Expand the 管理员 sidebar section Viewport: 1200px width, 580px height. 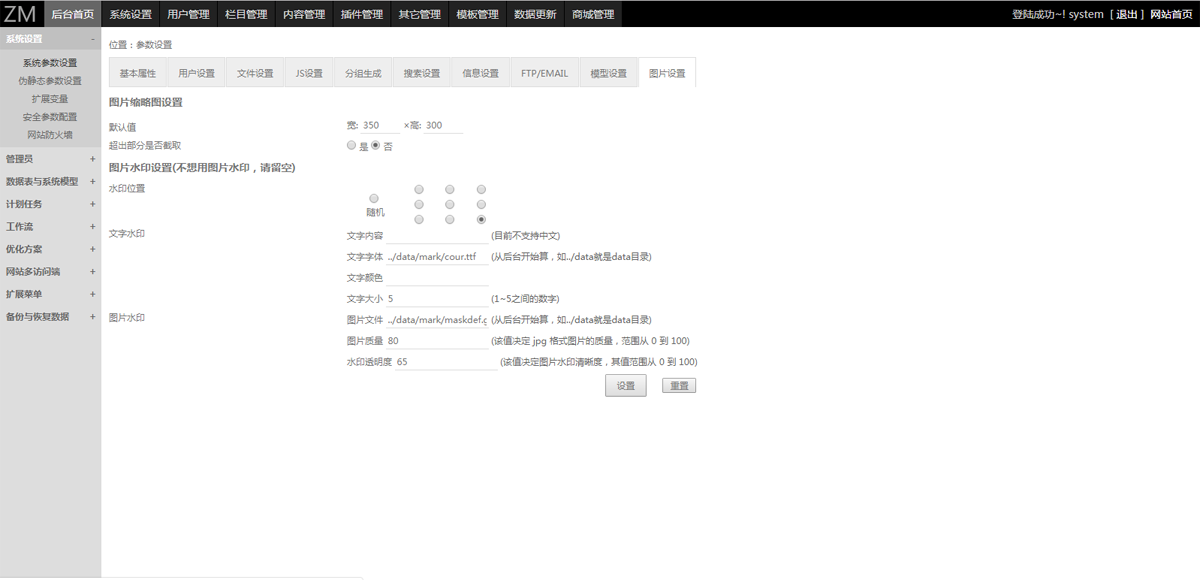pyautogui.click(x=50, y=158)
